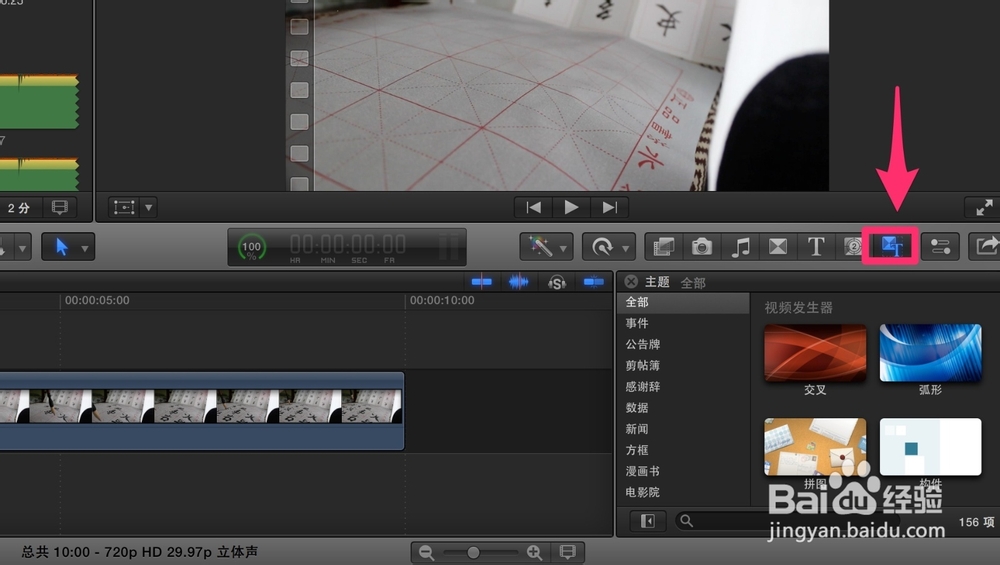
Task: Click the 00:00:05:00 ruler mark
Action: (x=97, y=300)
